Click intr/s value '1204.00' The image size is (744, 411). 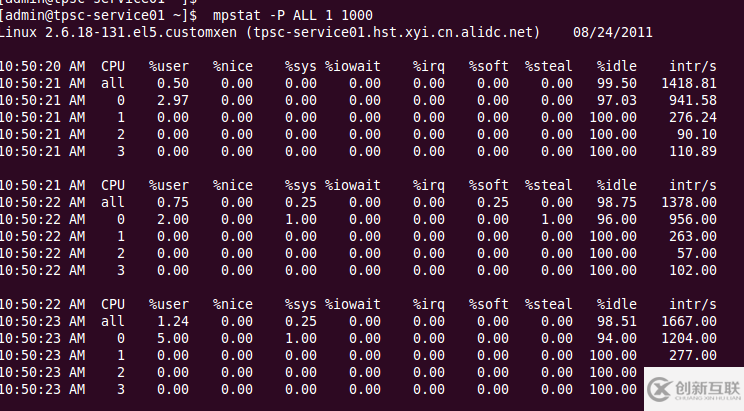coord(689,339)
